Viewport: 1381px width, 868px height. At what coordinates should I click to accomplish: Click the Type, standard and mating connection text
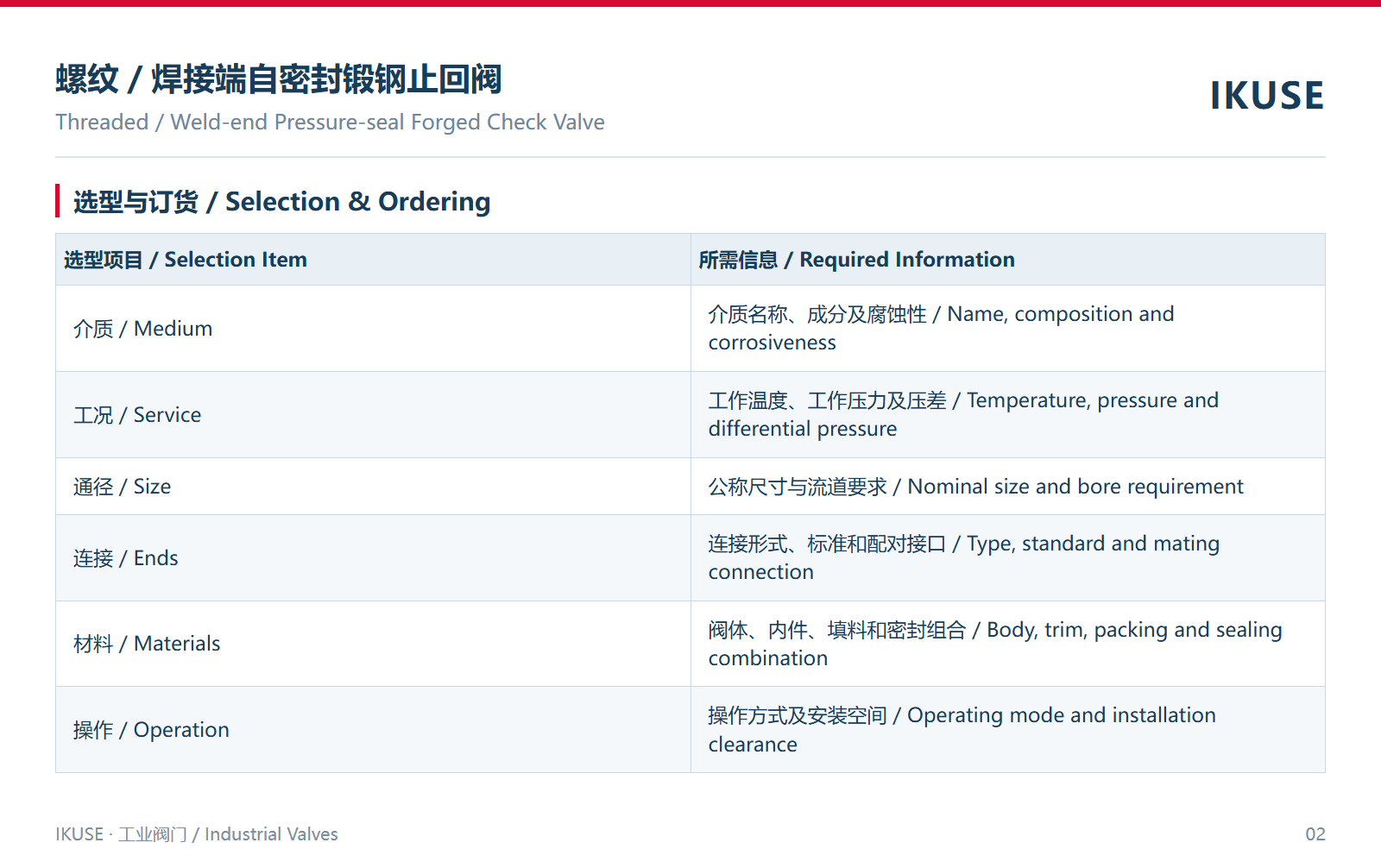[964, 558]
